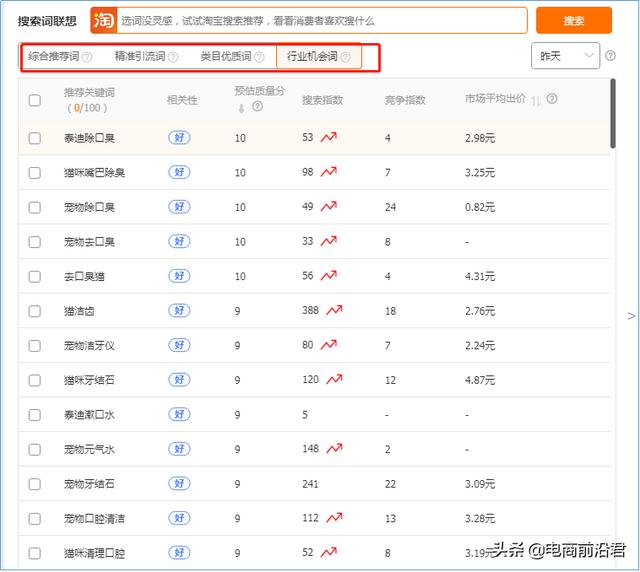Check the 泰迪除口臭 keyword checkbox
The height and width of the screenshot is (572, 640).
click(35, 138)
